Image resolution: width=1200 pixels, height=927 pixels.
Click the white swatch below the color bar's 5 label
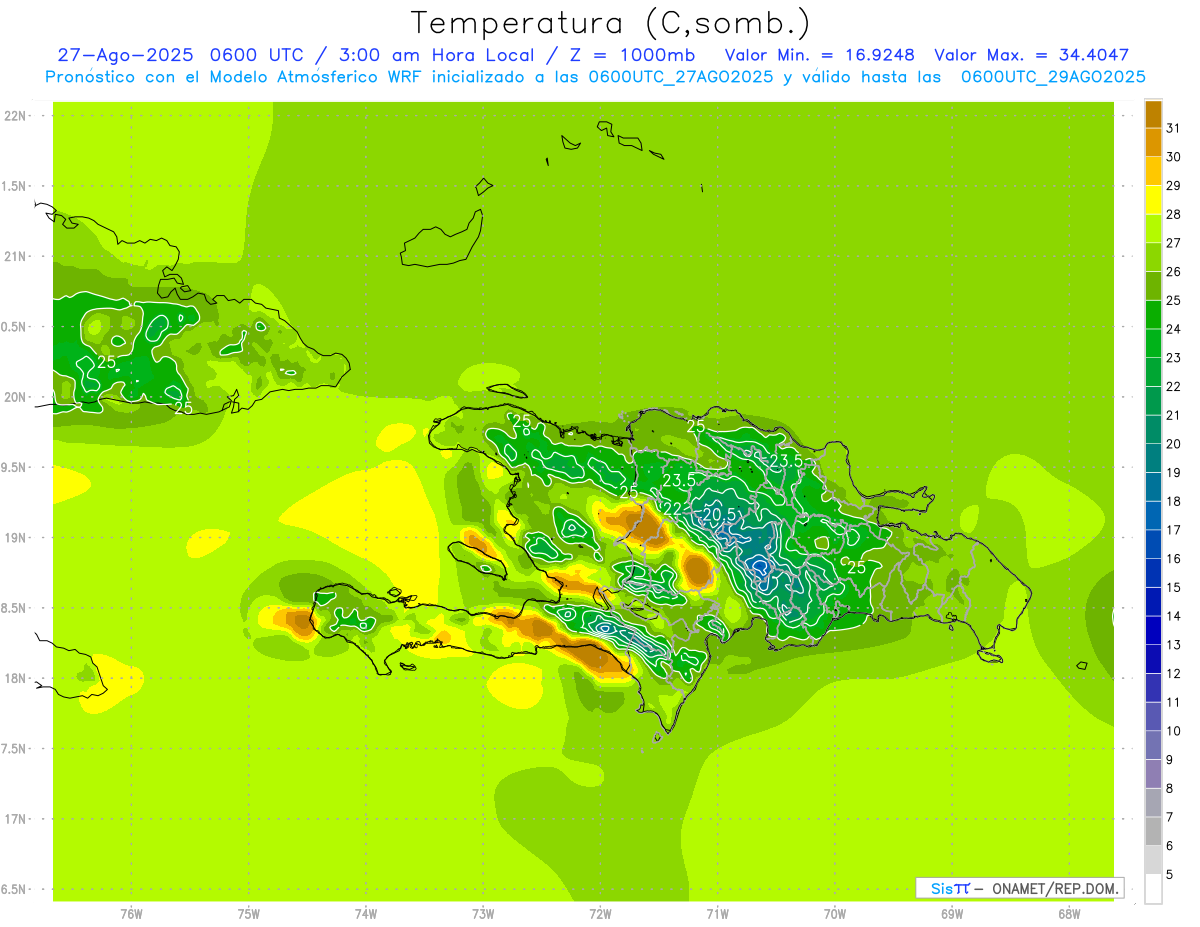pos(1153,889)
